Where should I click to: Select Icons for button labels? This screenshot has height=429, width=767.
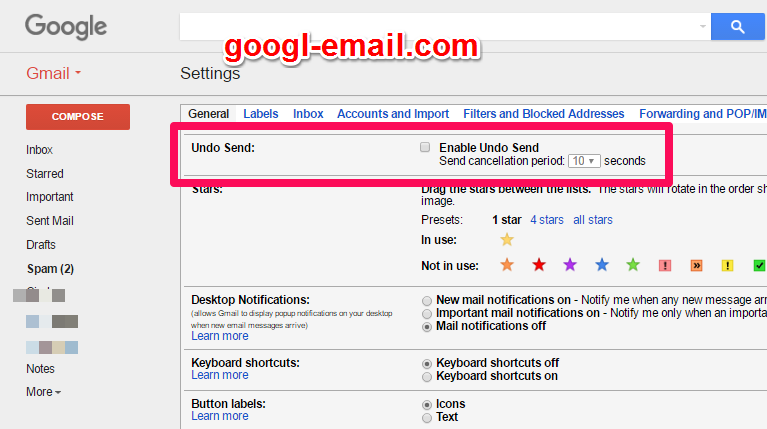pyautogui.click(x=427, y=405)
